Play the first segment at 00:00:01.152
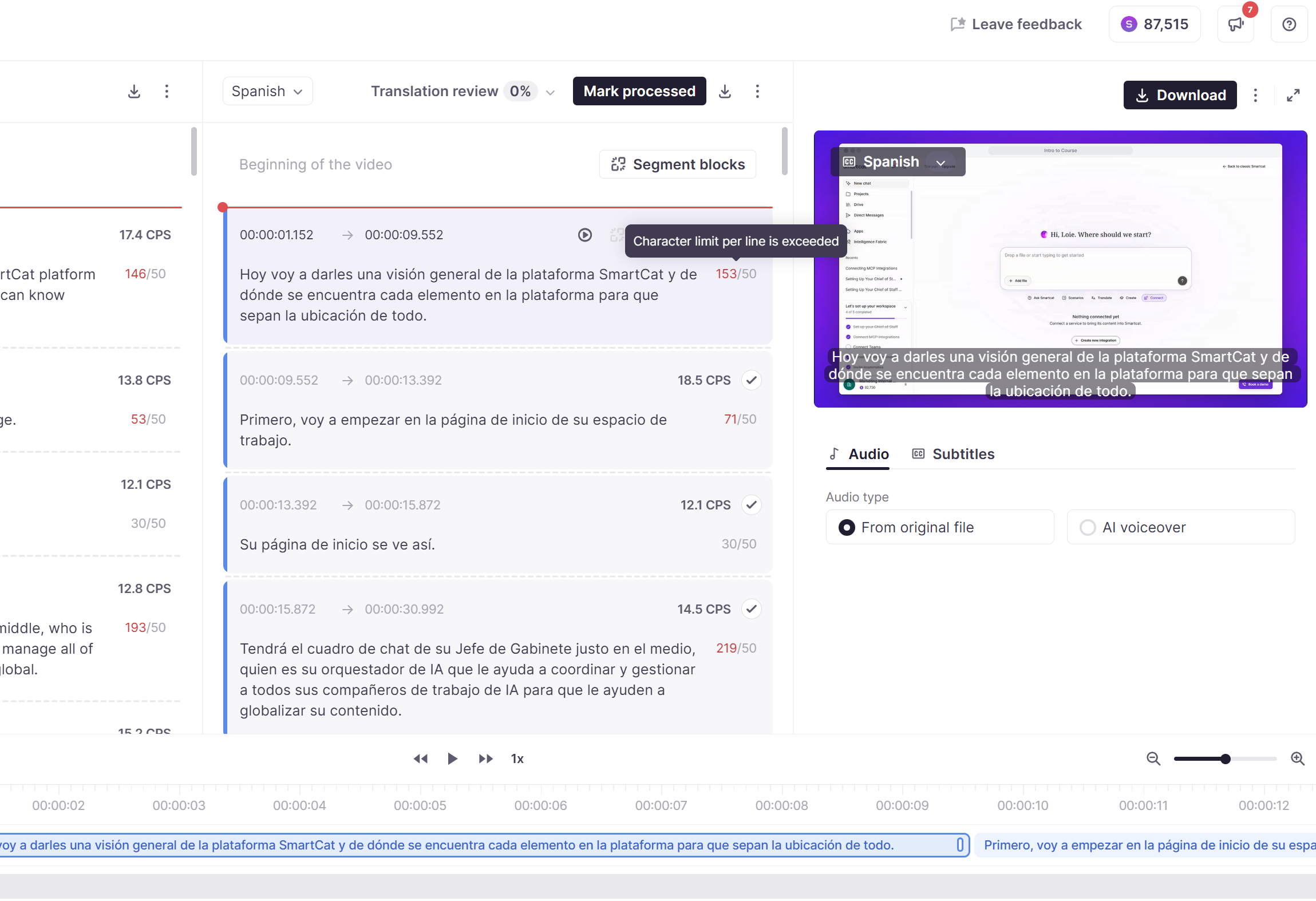 point(584,235)
